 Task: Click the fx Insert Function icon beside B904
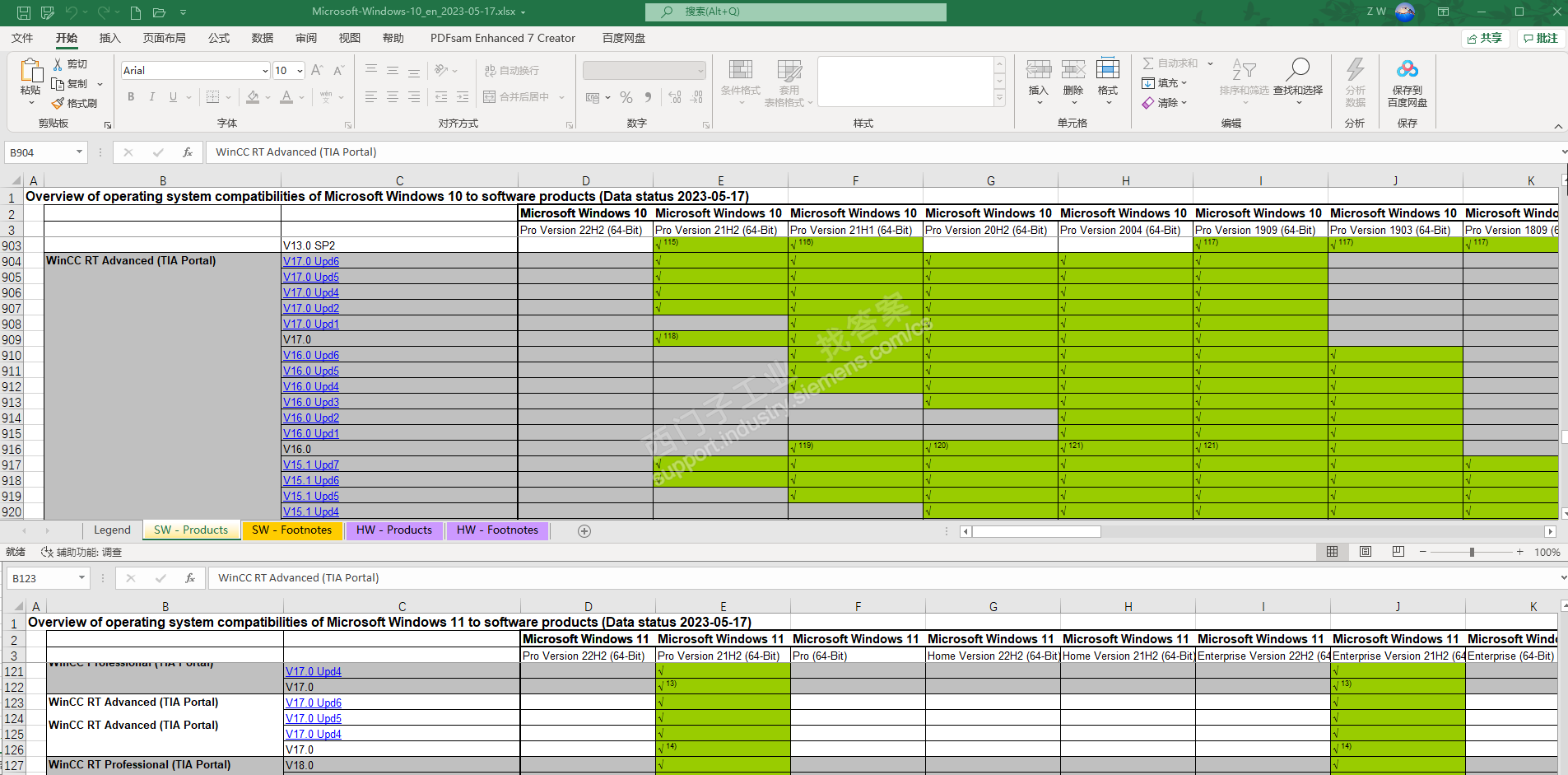188,152
